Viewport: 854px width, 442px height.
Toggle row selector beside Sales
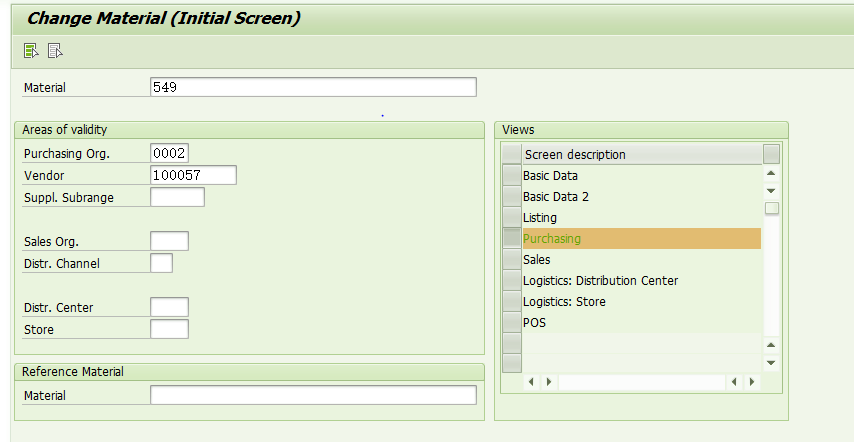512,260
